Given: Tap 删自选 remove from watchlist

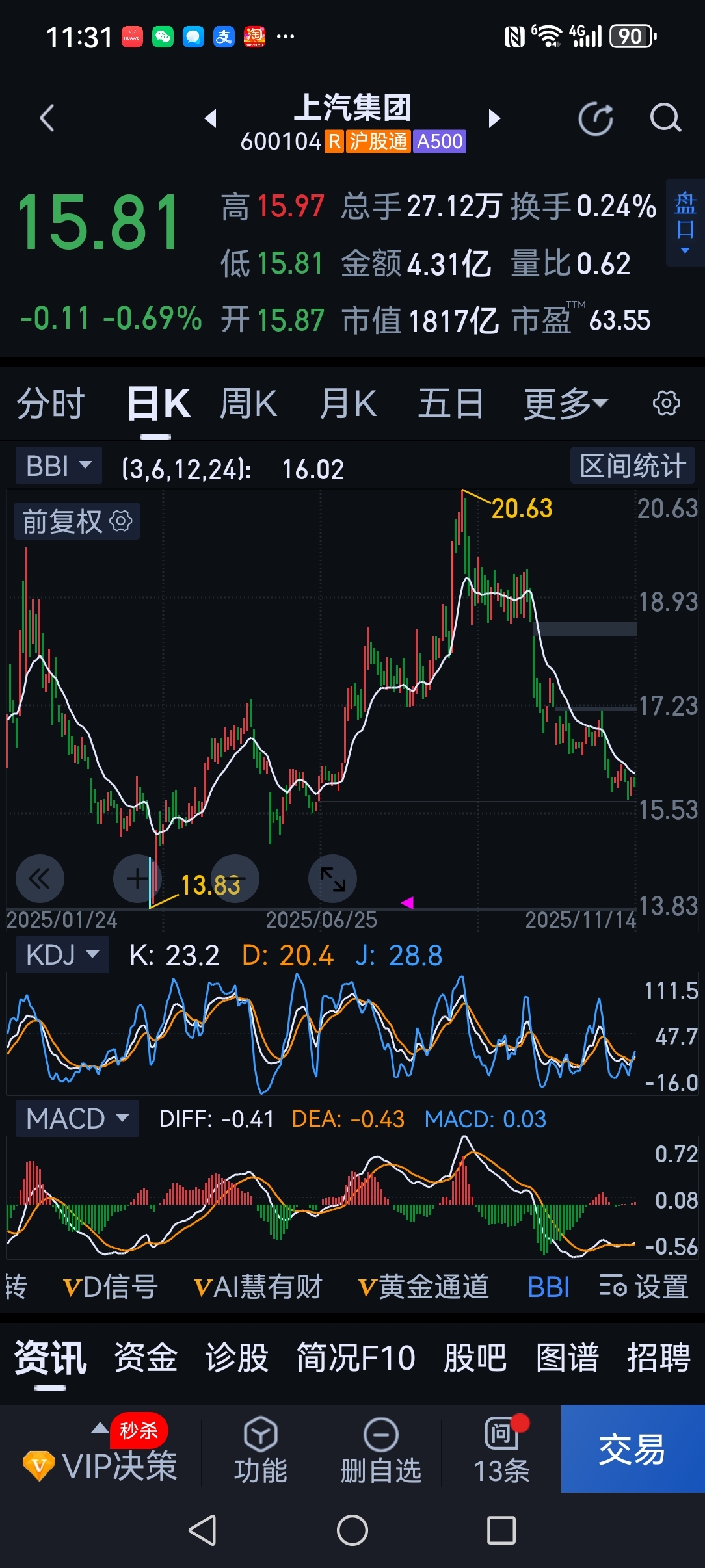Looking at the screenshot, I should (380, 1451).
